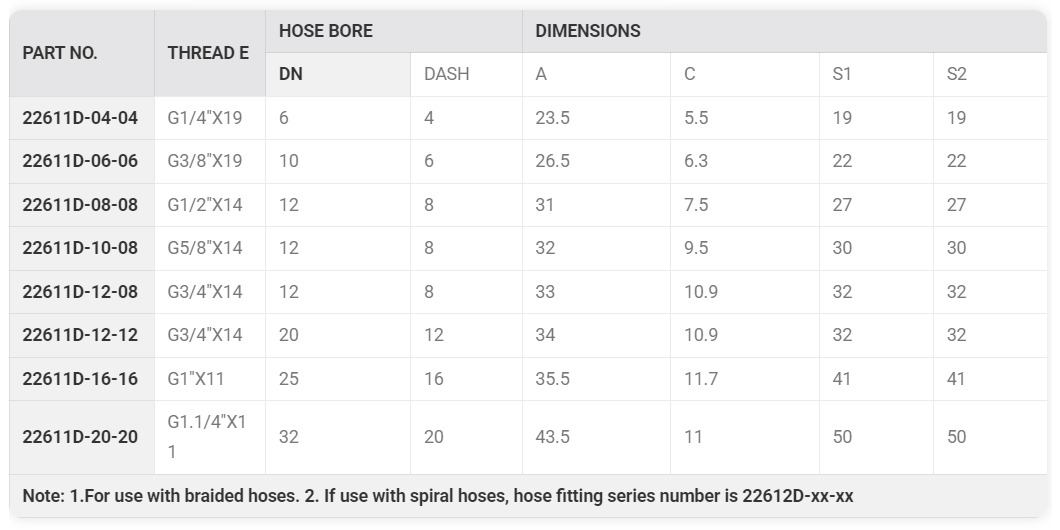Click the 11.7 value in column C
Viewport: 1060px width, 530px height.
click(701, 379)
